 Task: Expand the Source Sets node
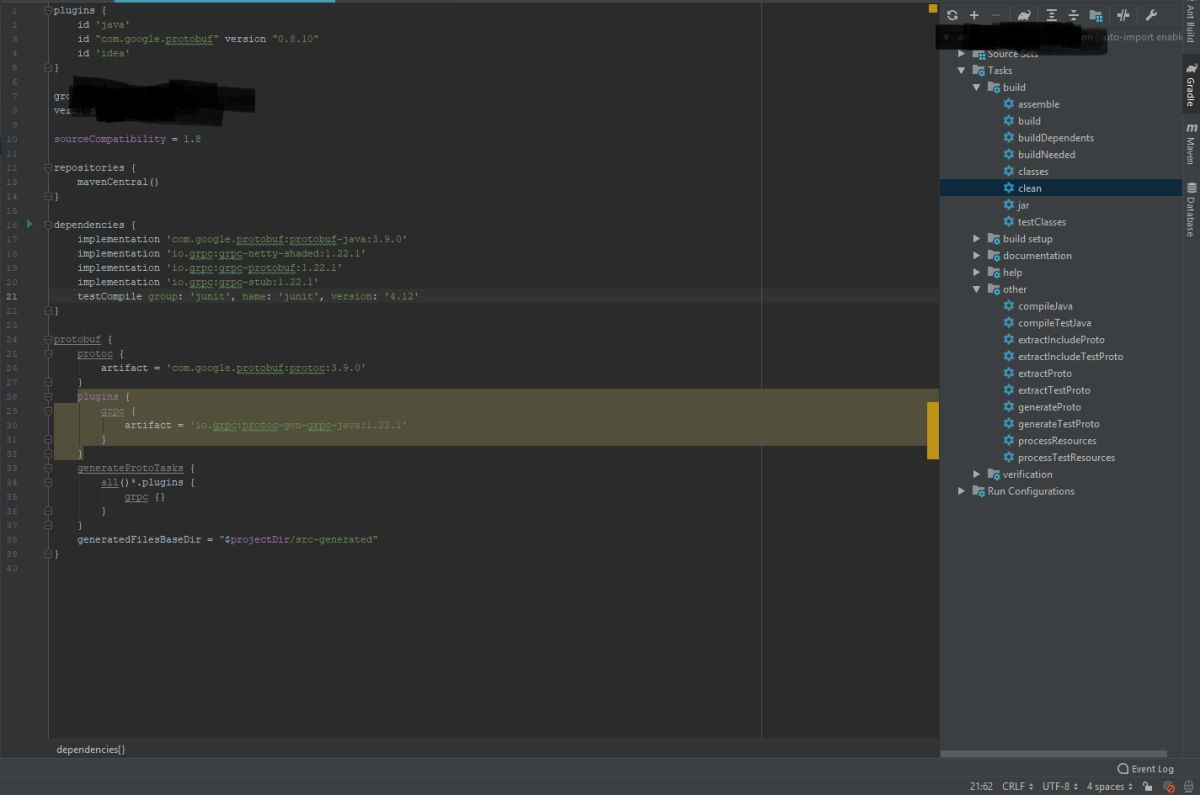tap(962, 53)
